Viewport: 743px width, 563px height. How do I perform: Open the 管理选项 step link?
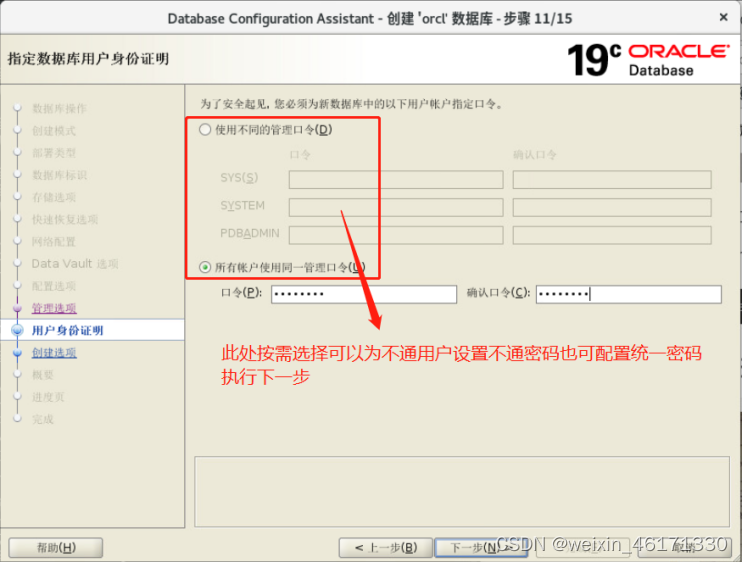click(x=54, y=309)
